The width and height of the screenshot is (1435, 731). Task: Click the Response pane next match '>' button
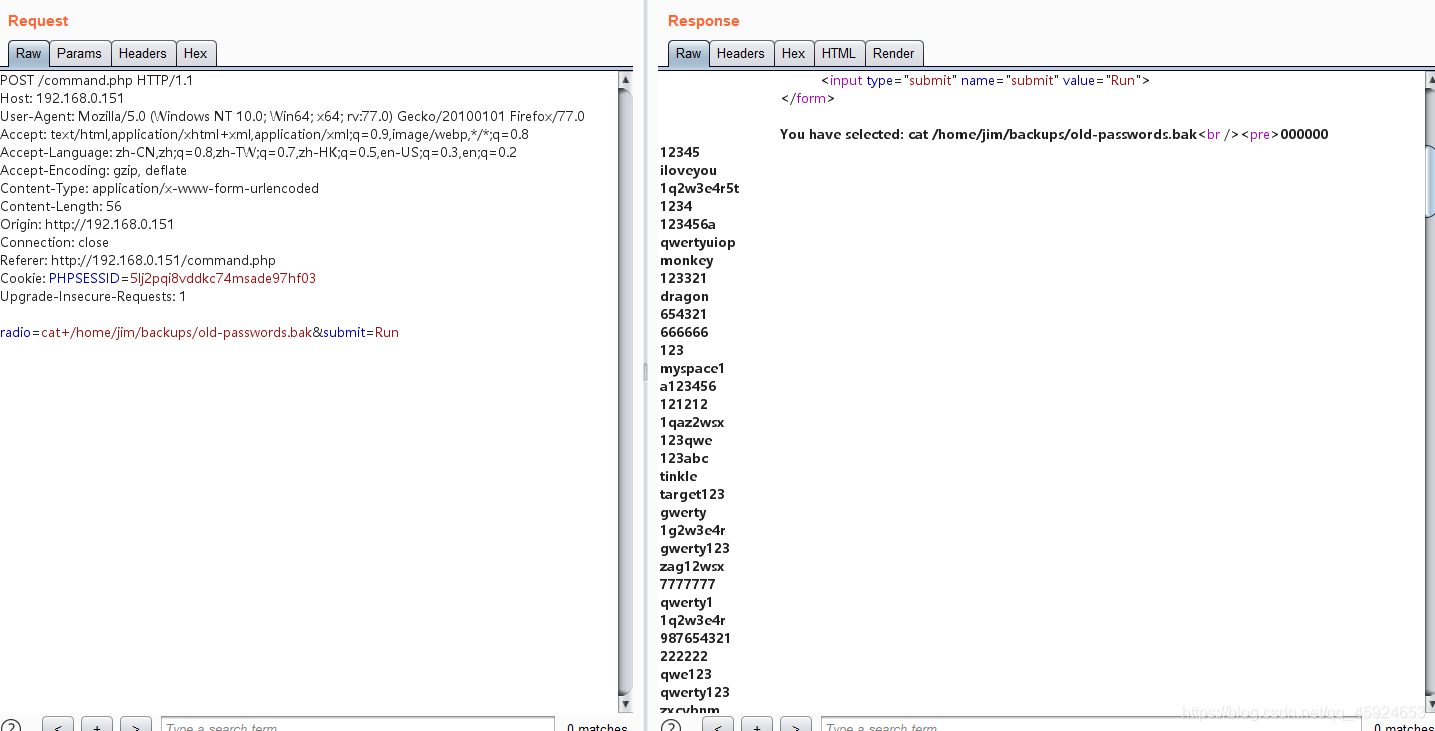coord(795,725)
